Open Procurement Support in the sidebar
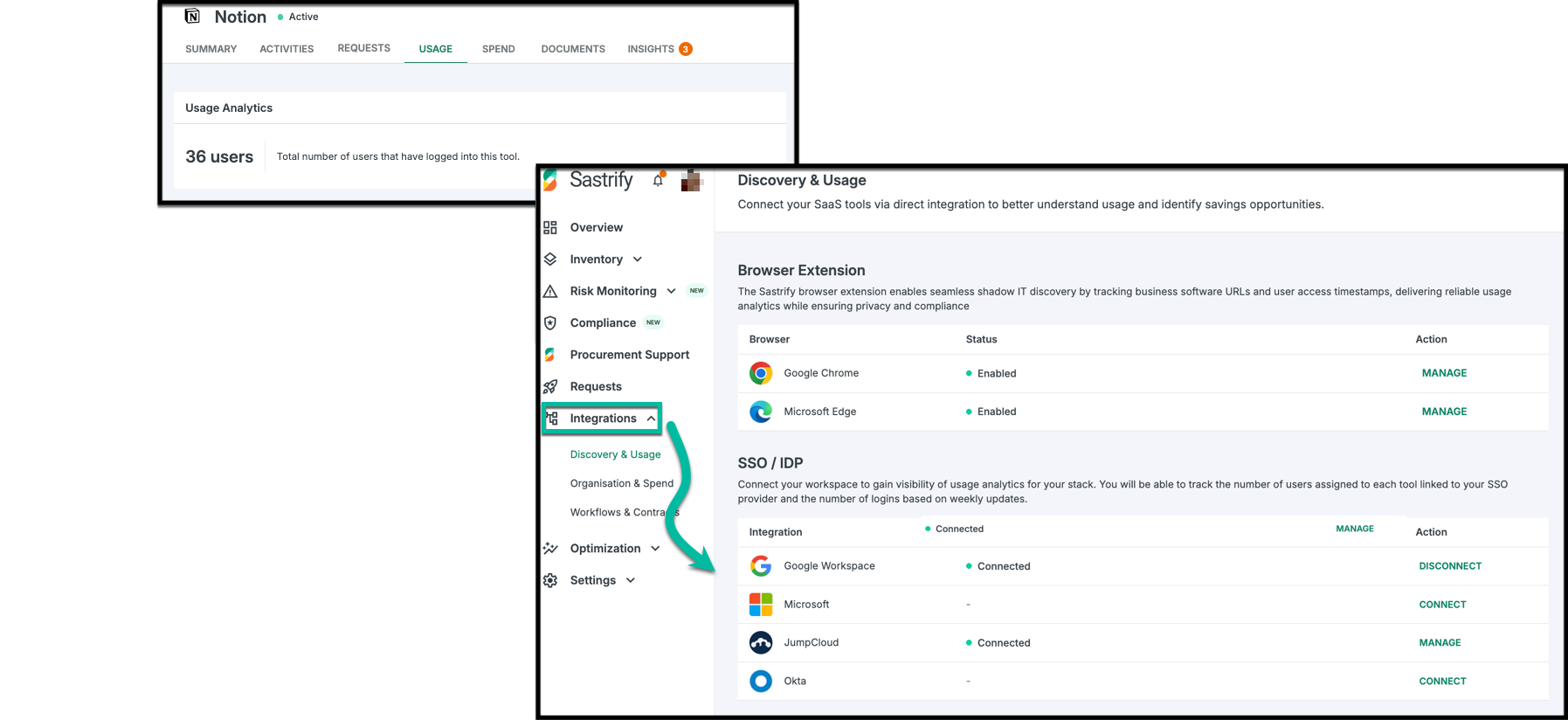Image resolution: width=1568 pixels, height=720 pixels. pyautogui.click(x=630, y=355)
